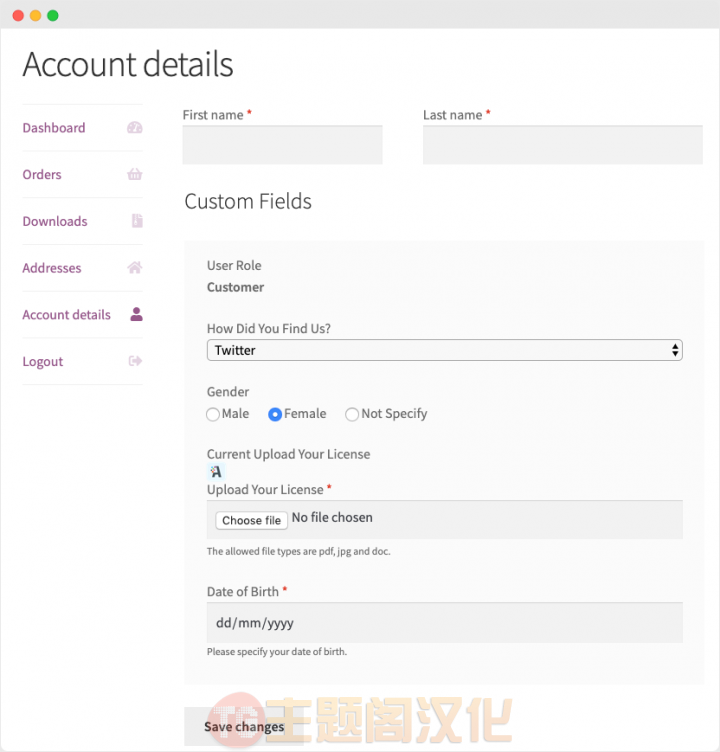This screenshot has width=720, height=752.
Task: Click the yellow minimize window button
Action: [x=35, y=15]
